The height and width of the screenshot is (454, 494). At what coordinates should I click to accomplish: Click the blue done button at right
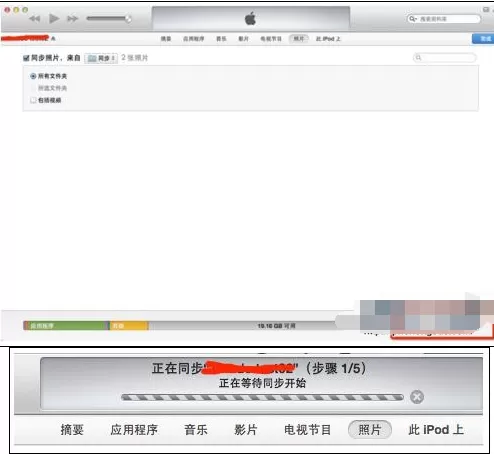pos(483,39)
